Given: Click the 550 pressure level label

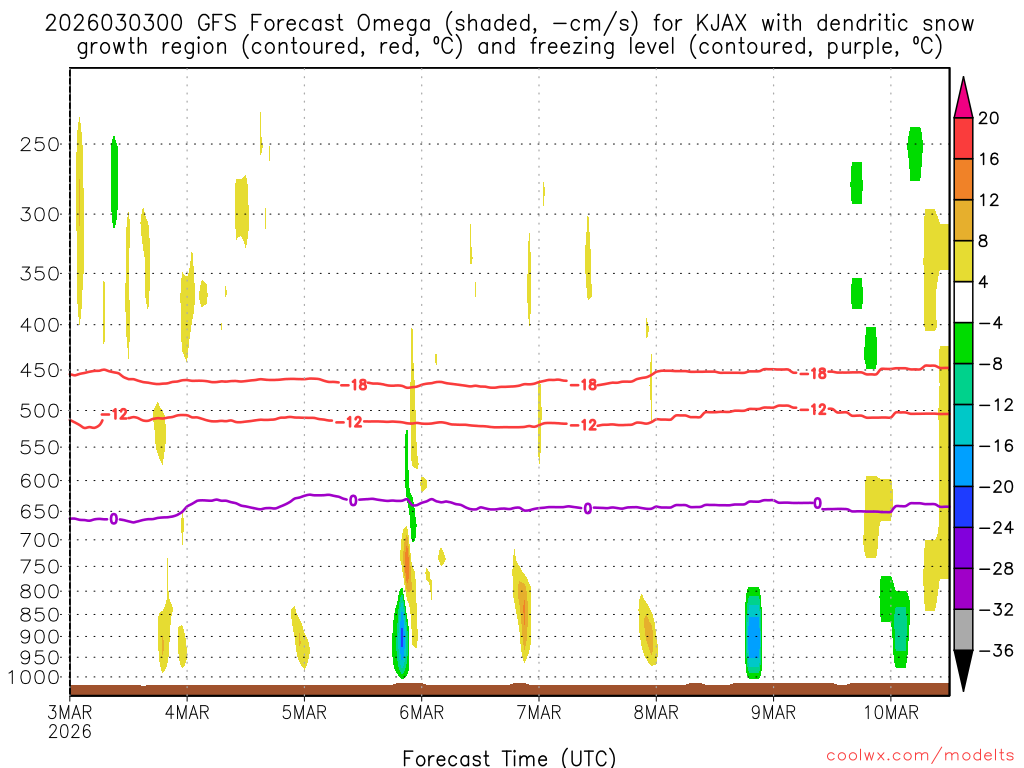Looking at the screenshot, I should [x=40, y=447].
